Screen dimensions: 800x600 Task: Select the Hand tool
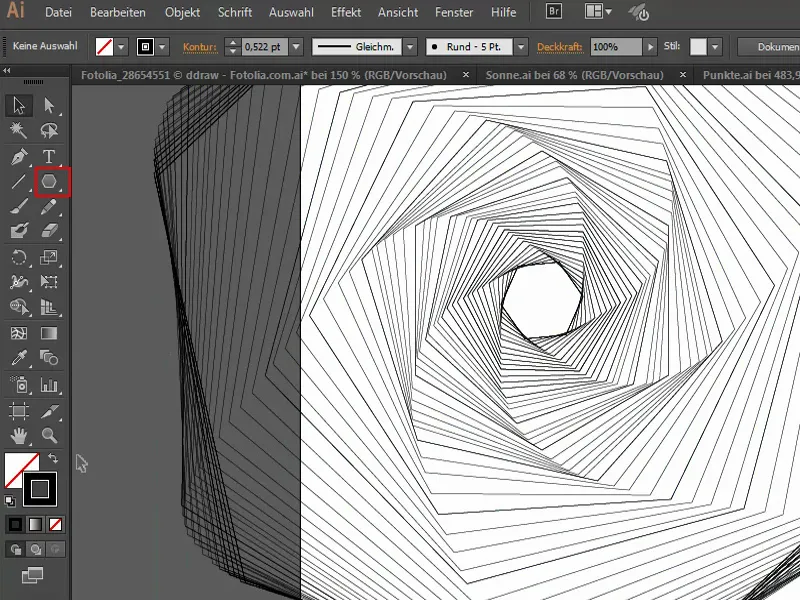(x=19, y=437)
